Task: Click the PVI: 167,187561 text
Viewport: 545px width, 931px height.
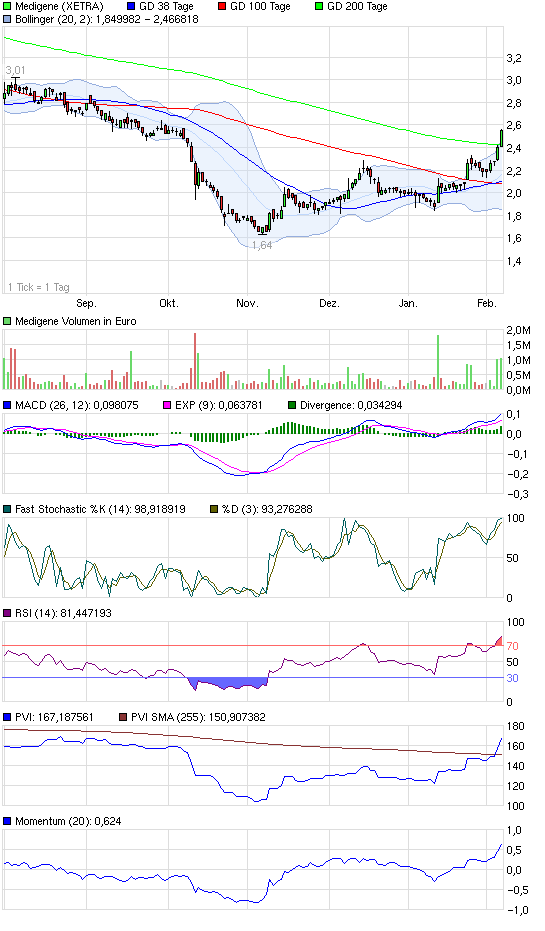Action: 54,717
